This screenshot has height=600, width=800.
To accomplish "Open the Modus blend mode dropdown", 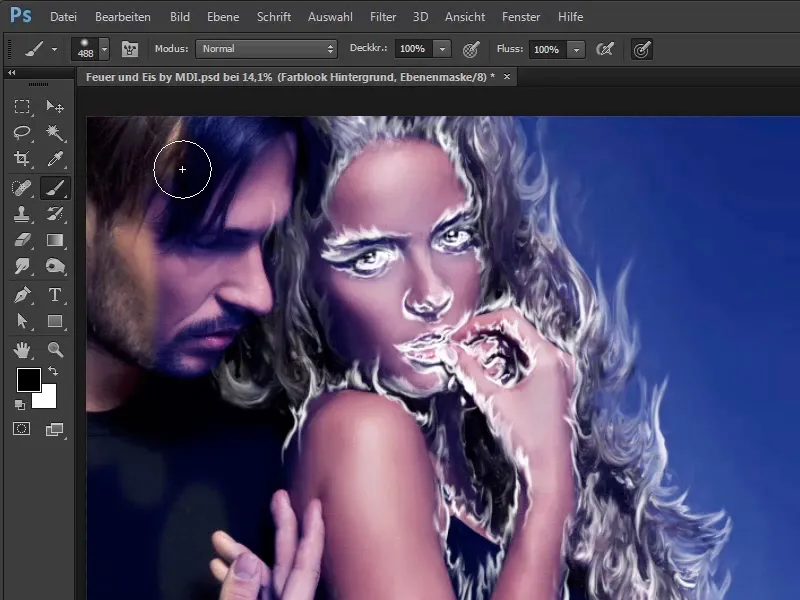I will tap(266, 49).
